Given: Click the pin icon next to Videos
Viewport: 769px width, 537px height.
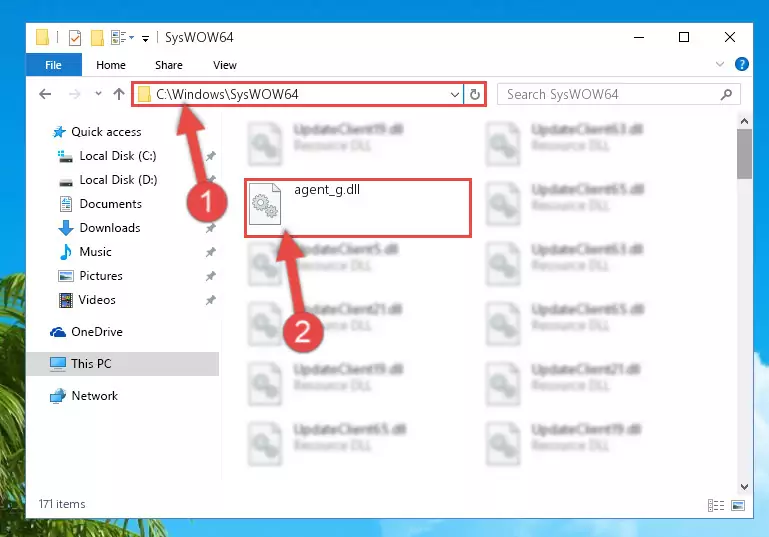Looking at the screenshot, I should tap(210, 300).
